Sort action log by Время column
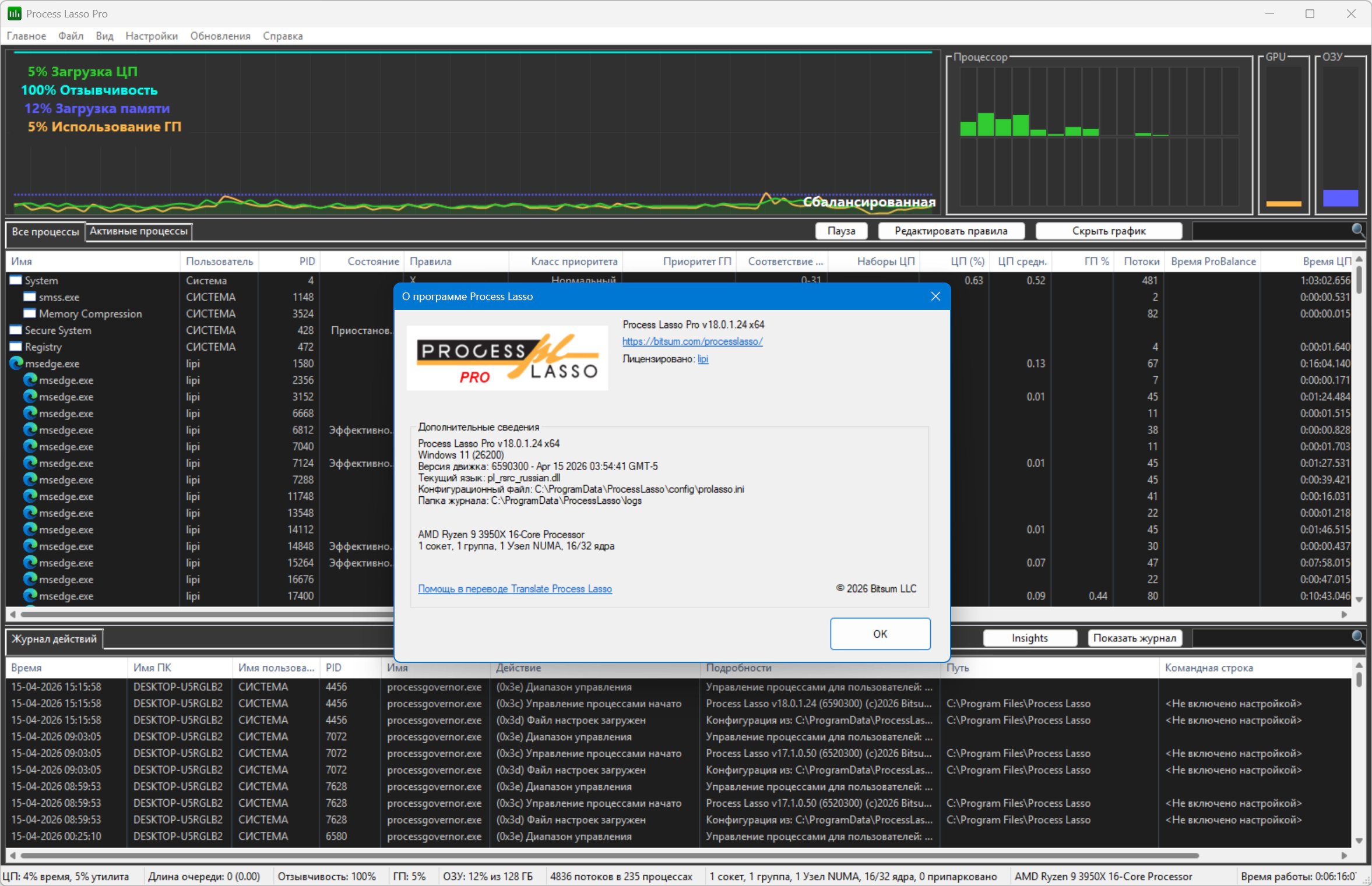This screenshot has width=1372, height=886. (x=26, y=668)
